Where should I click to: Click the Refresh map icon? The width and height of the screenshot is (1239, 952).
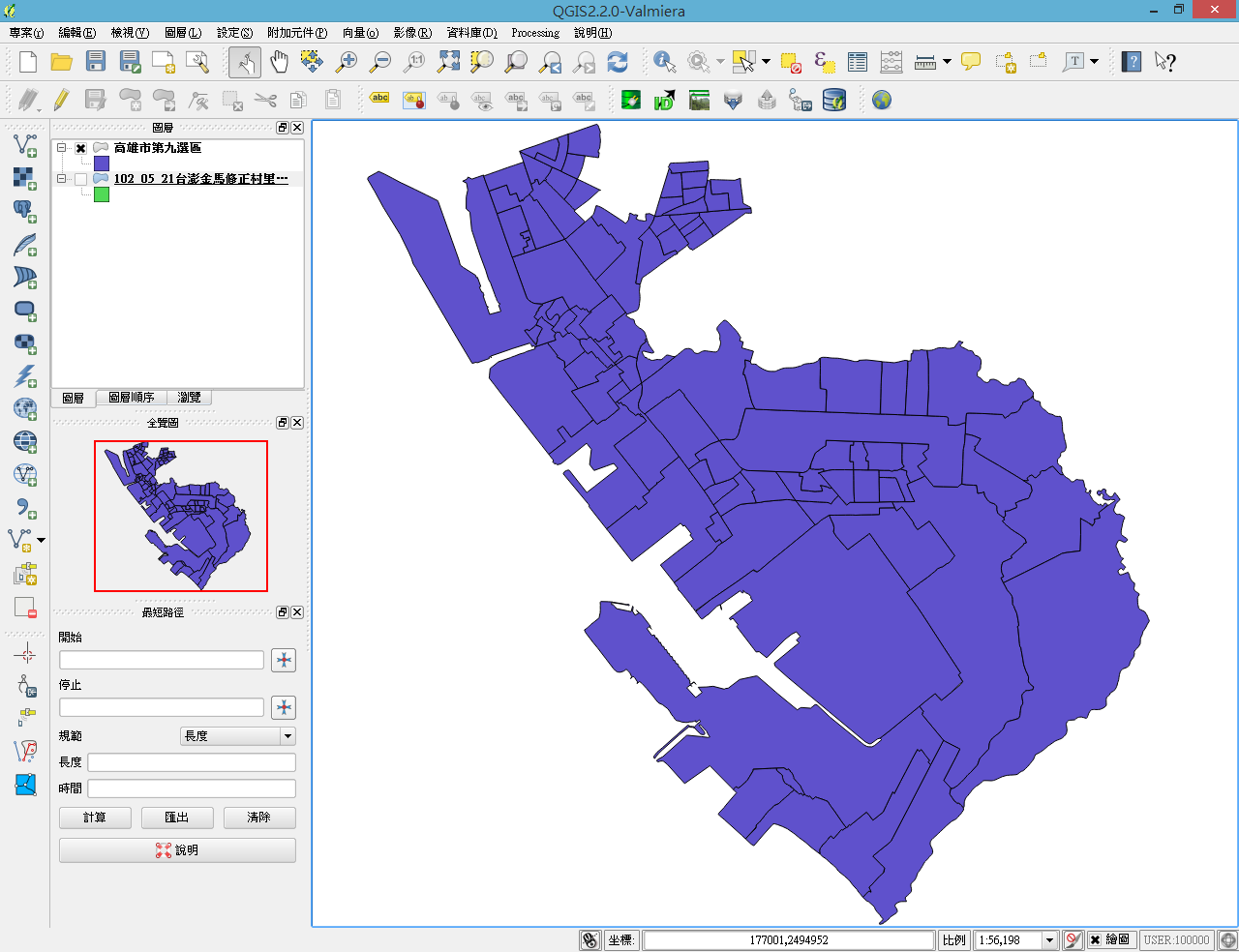(618, 62)
